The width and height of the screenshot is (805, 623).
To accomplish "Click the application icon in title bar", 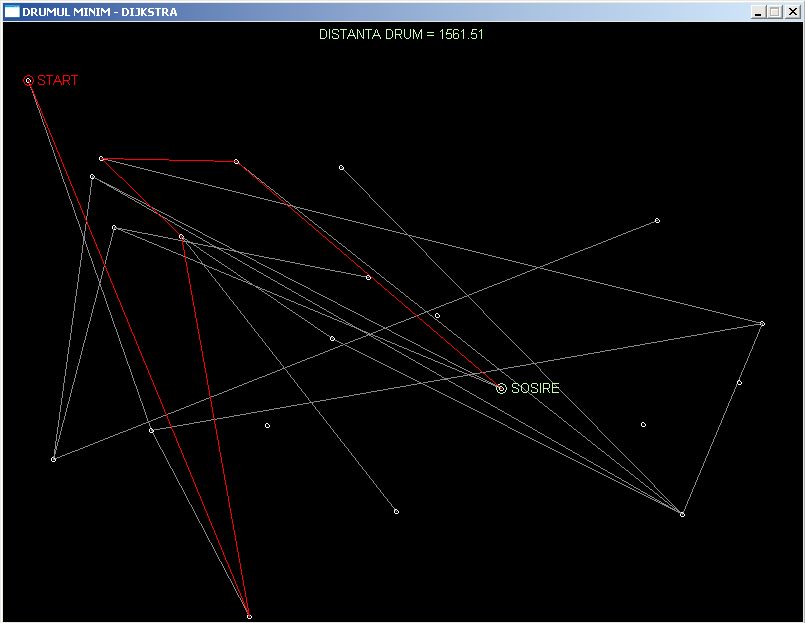I will 12,11.
